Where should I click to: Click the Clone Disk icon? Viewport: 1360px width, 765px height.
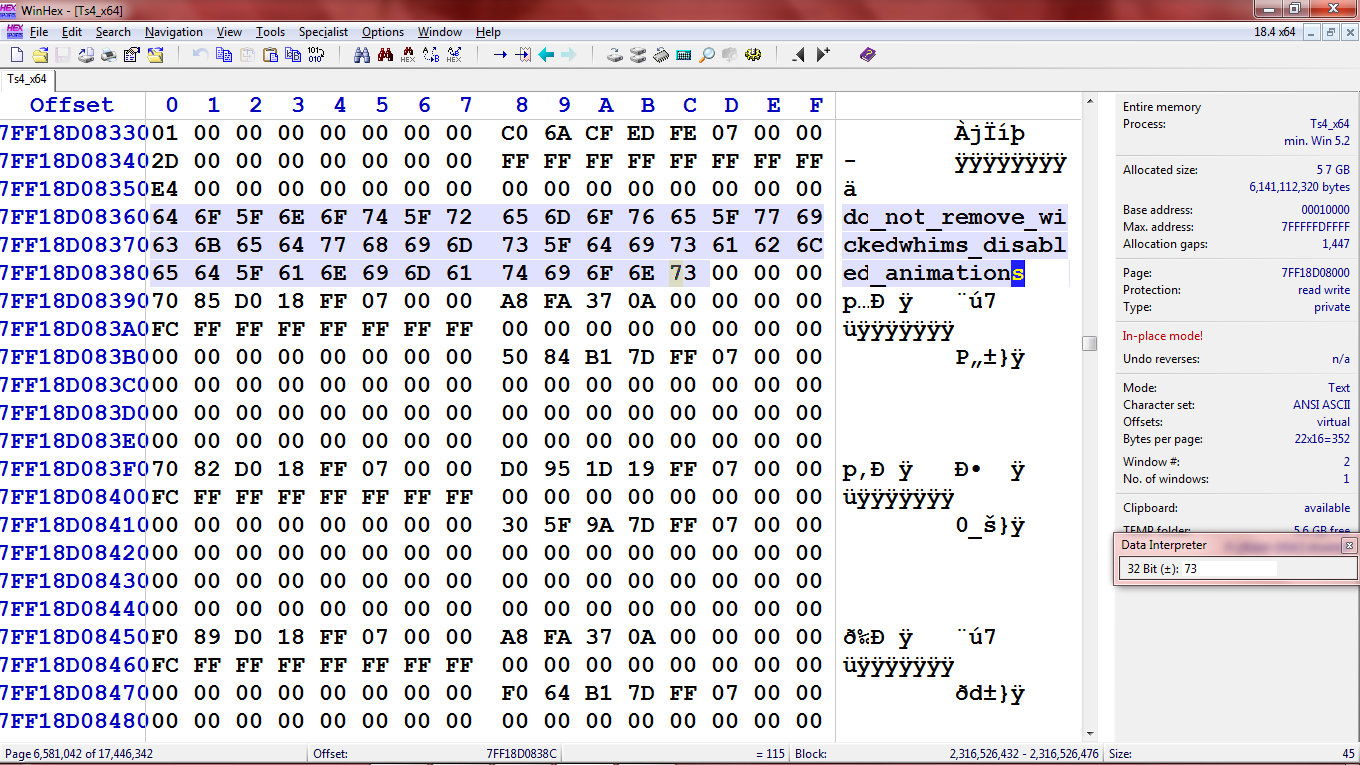(638, 55)
